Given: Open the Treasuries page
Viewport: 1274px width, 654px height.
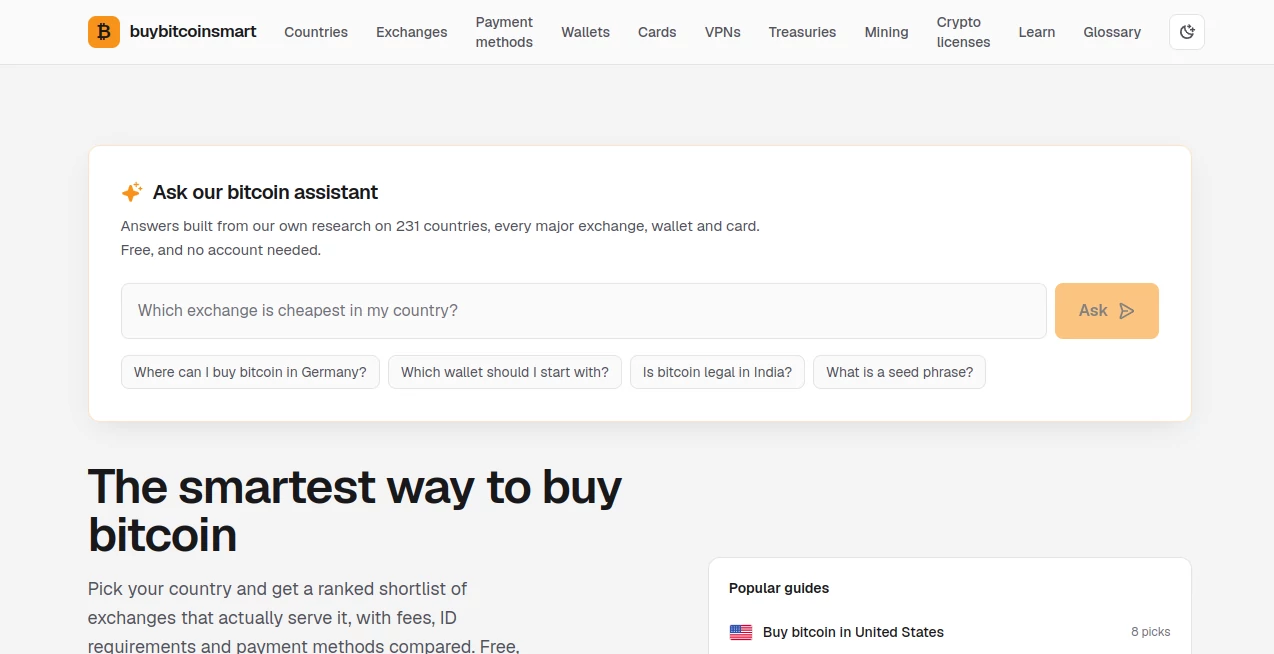Looking at the screenshot, I should pos(802,32).
